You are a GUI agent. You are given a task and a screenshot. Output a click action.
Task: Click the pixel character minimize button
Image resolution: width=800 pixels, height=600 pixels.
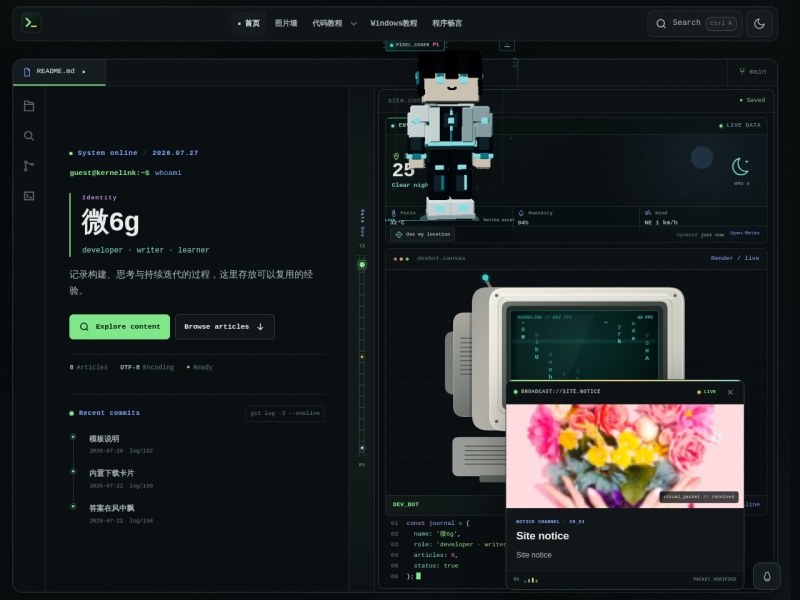(507, 45)
